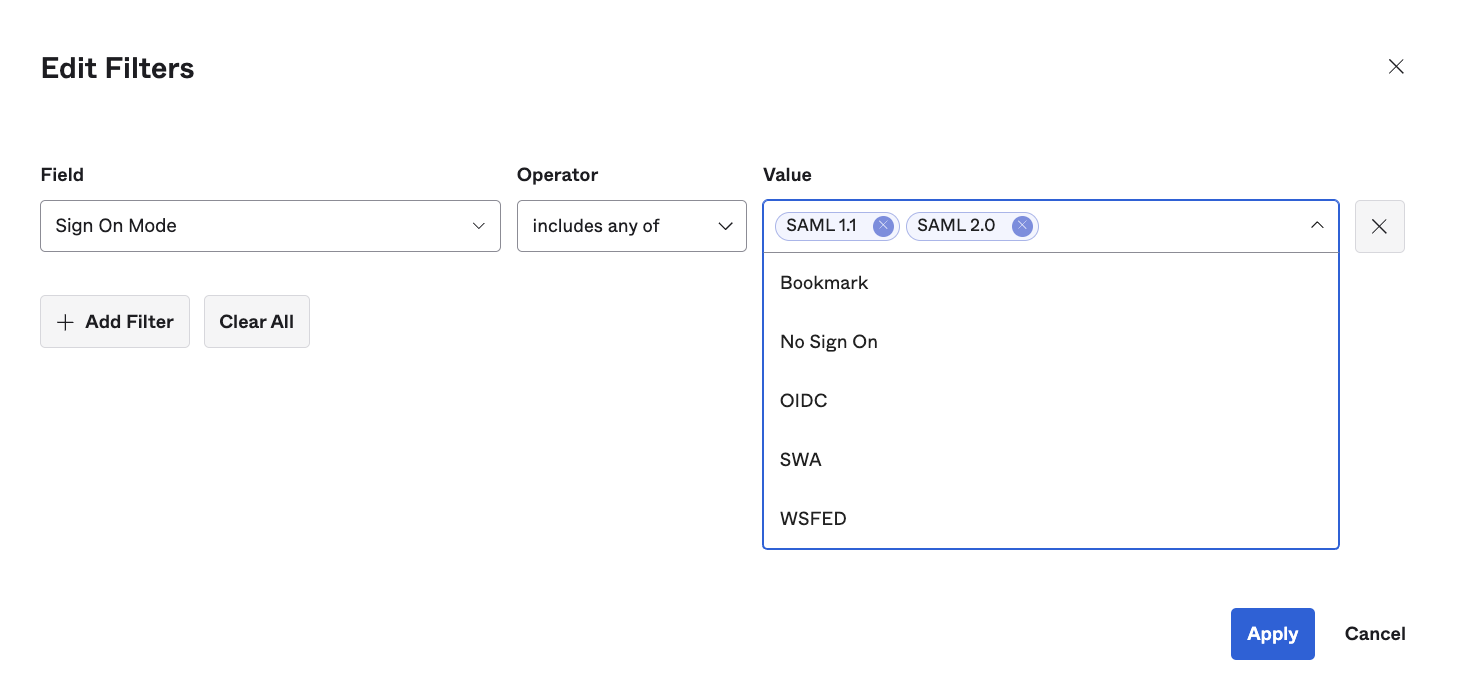Open the Field dropdown

pyautogui.click(x=270, y=226)
